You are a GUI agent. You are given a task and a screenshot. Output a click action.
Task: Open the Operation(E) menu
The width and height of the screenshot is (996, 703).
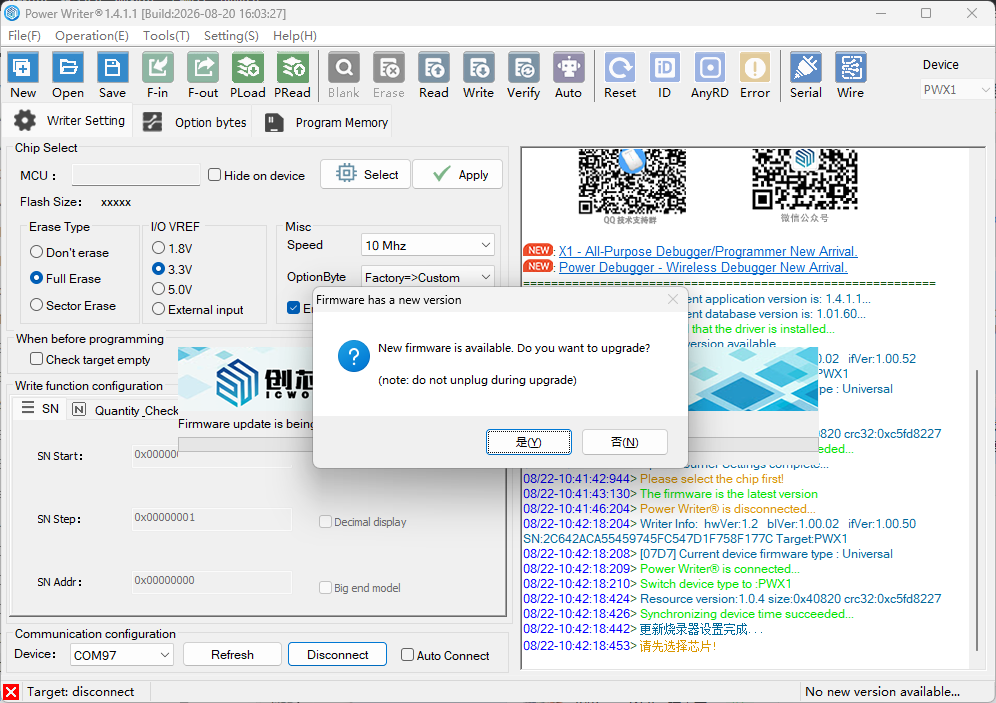click(x=91, y=36)
